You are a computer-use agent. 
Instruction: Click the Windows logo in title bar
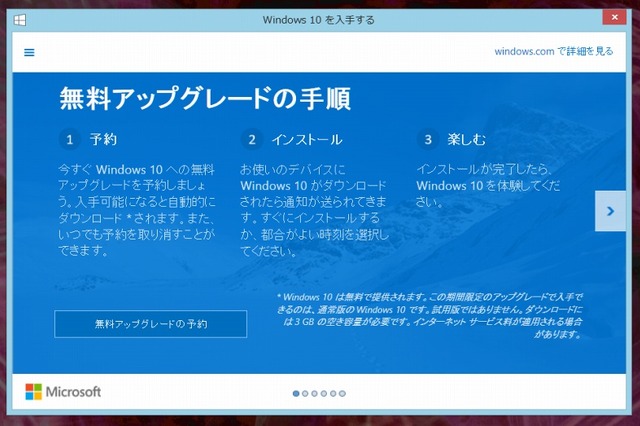click(x=20, y=20)
